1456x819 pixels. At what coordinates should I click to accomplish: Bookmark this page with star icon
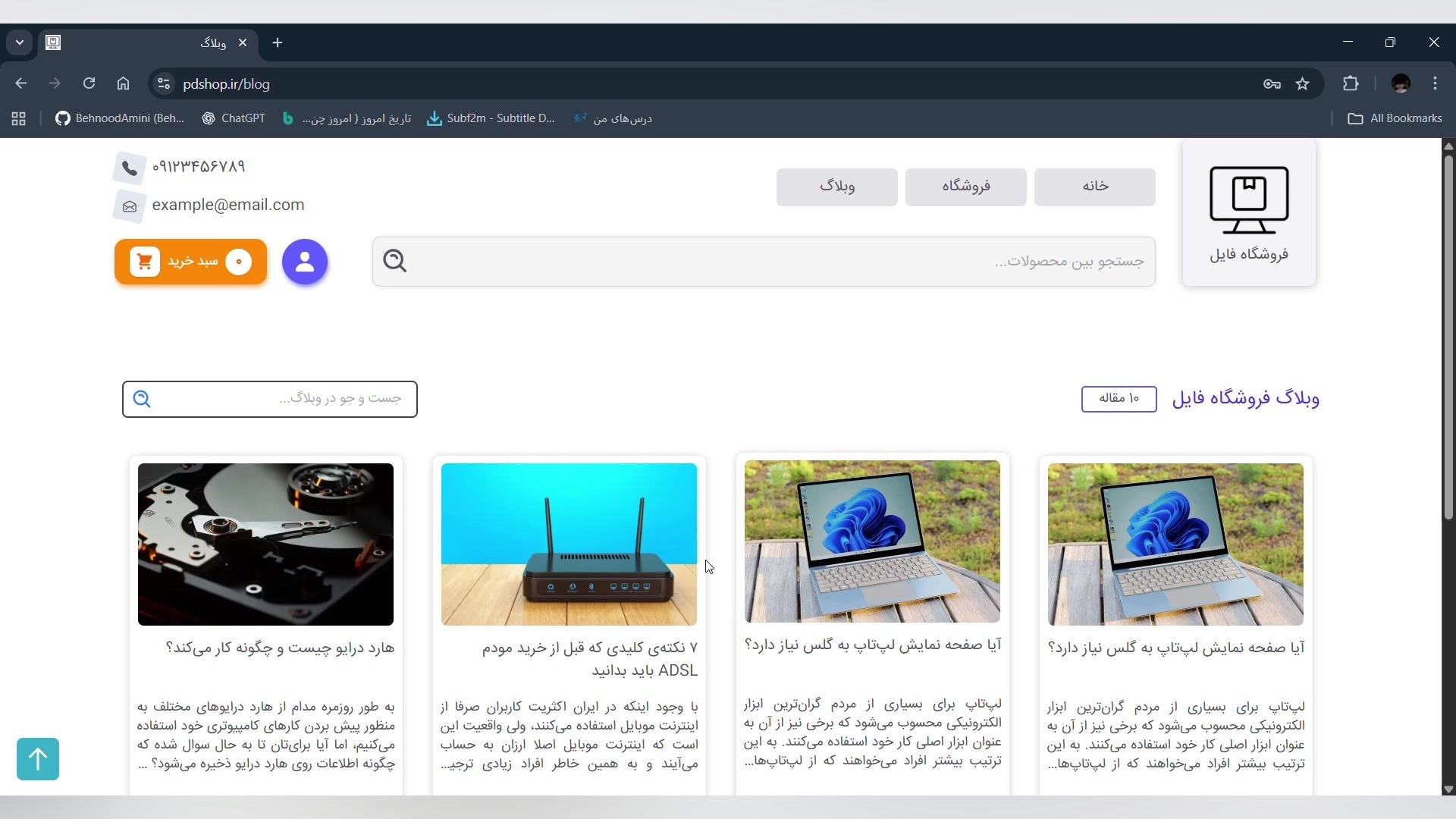point(1302,84)
